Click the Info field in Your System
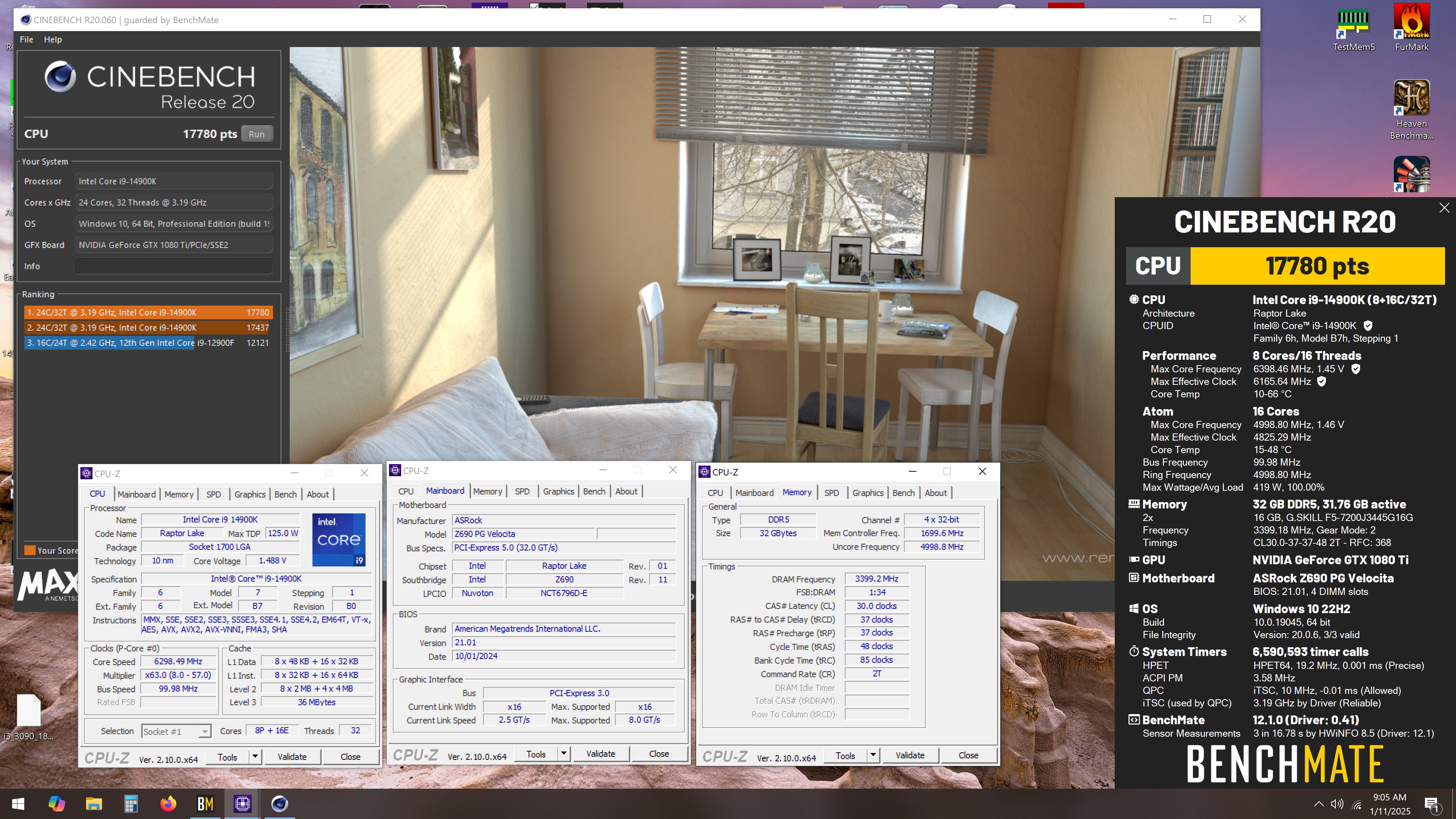Viewport: 1456px width, 819px height. 174,266
